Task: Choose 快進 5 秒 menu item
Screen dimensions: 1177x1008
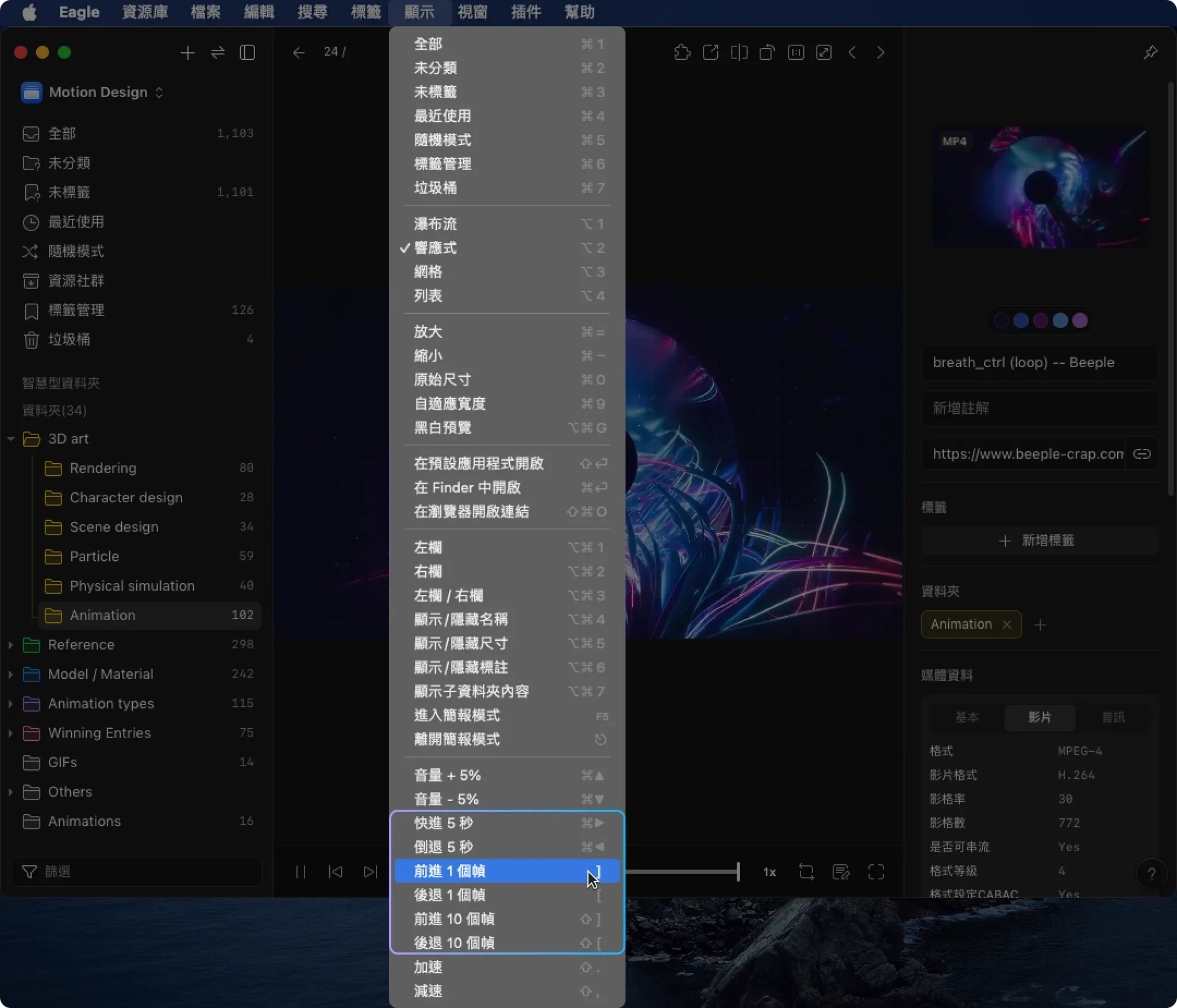Action: pyautogui.click(x=507, y=823)
